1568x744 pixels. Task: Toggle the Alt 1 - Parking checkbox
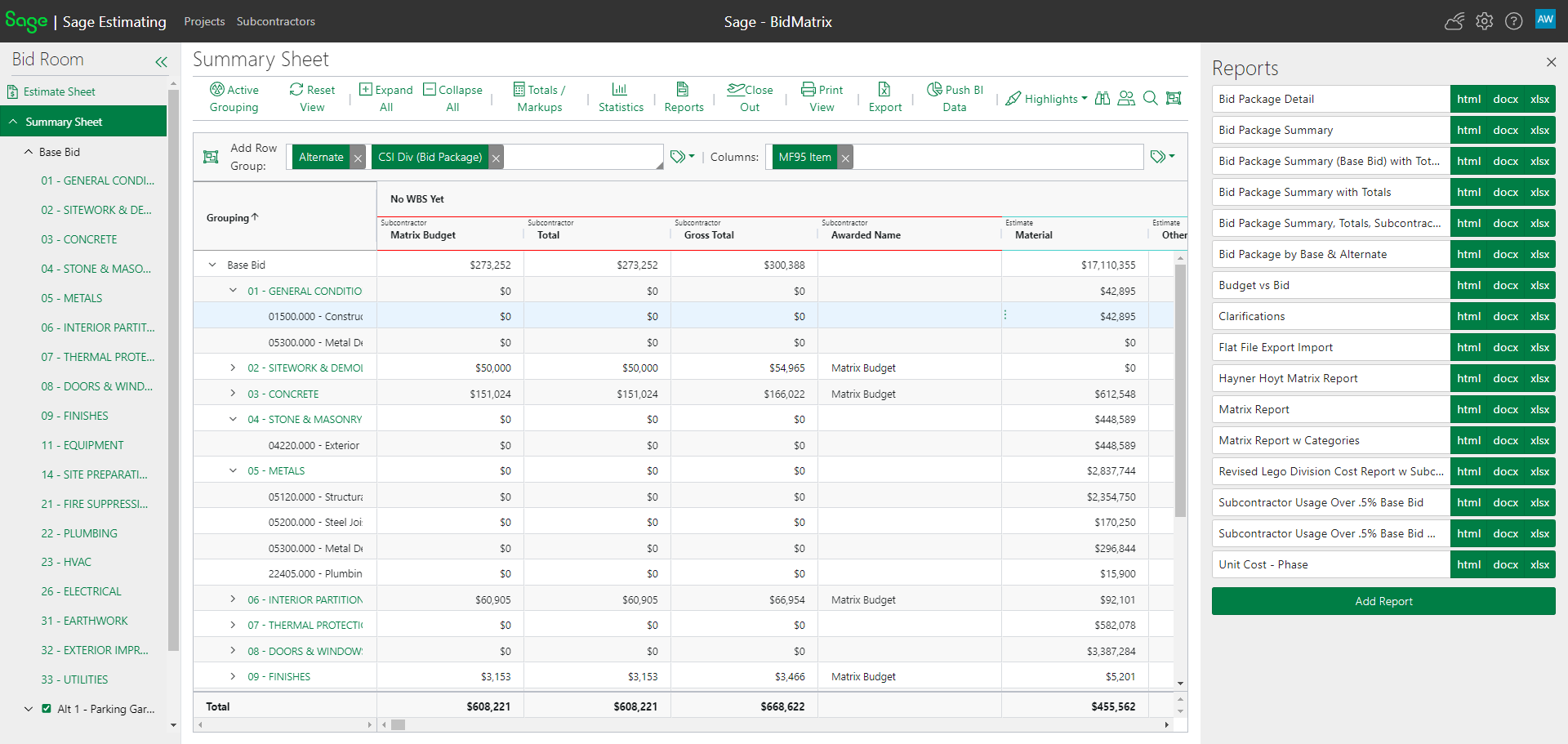coord(47,708)
